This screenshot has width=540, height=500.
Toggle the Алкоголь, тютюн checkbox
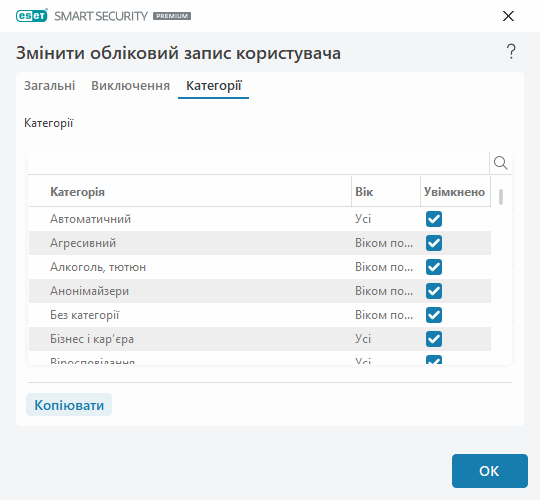[x=434, y=267]
